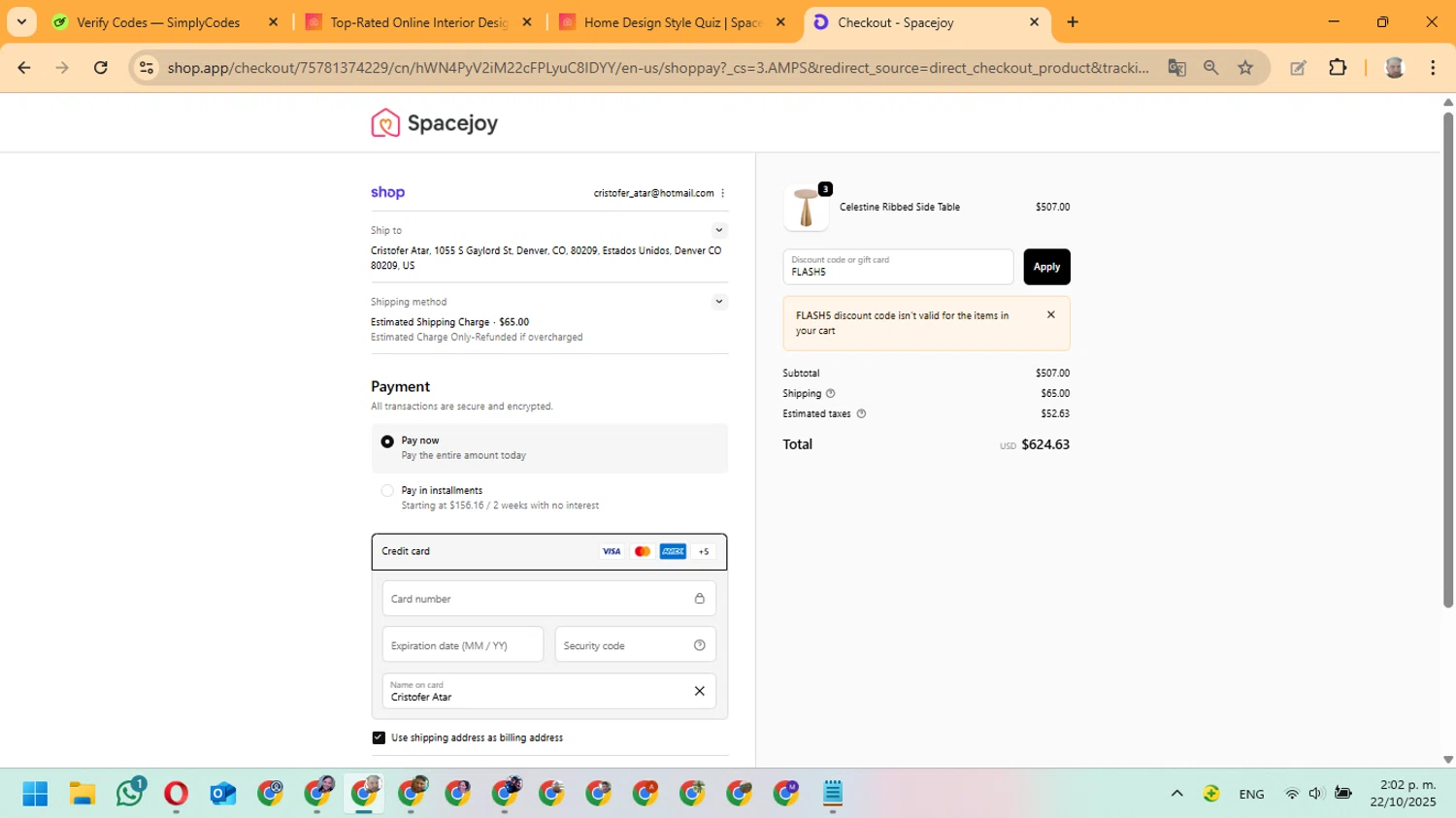The width and height of the screenshot is (1456, 818).
Task: Apply the discount code
Action: 1046,267
